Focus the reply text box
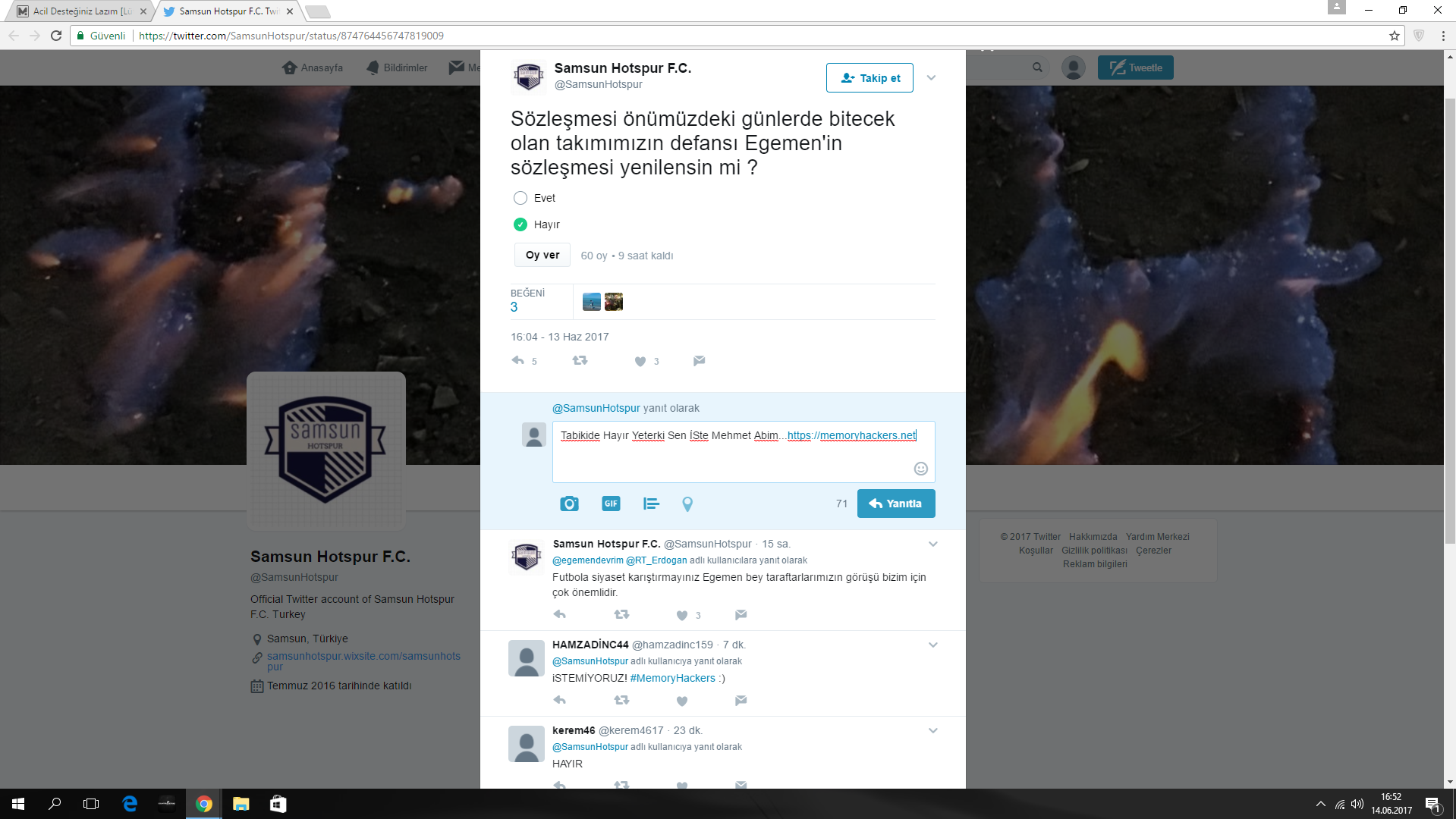This screenshot has width=1456, height=819. [744, 452]
